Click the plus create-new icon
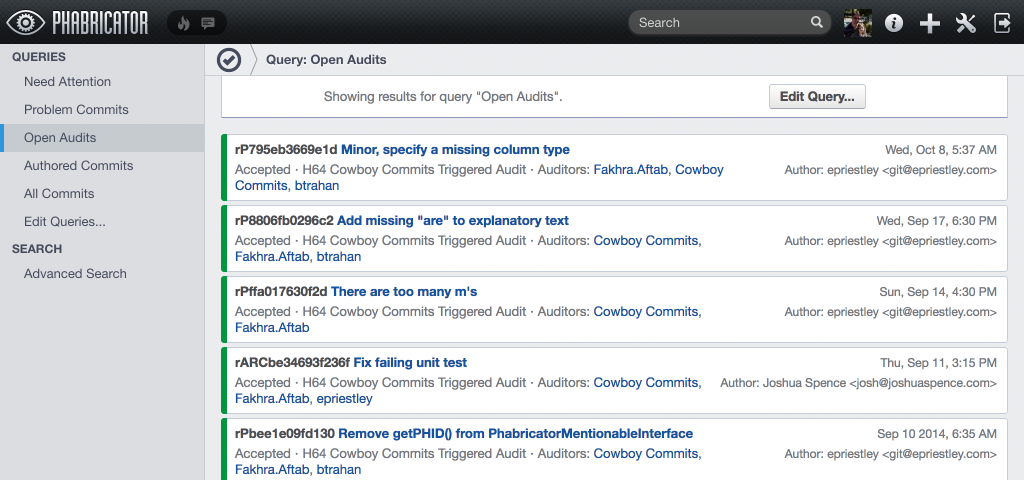 929,23
